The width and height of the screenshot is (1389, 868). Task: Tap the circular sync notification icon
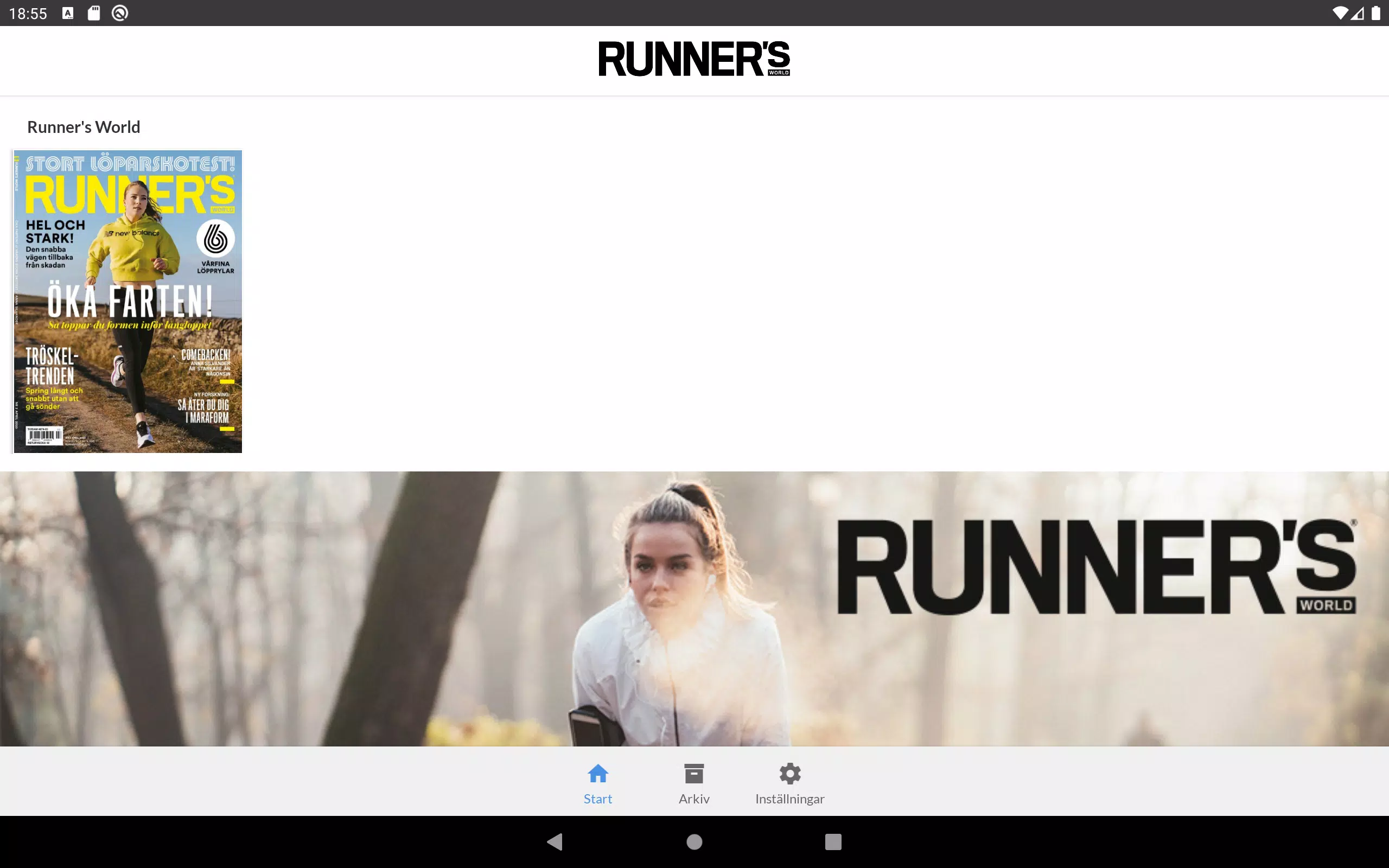pyautogui.click(x=119, y=13)
